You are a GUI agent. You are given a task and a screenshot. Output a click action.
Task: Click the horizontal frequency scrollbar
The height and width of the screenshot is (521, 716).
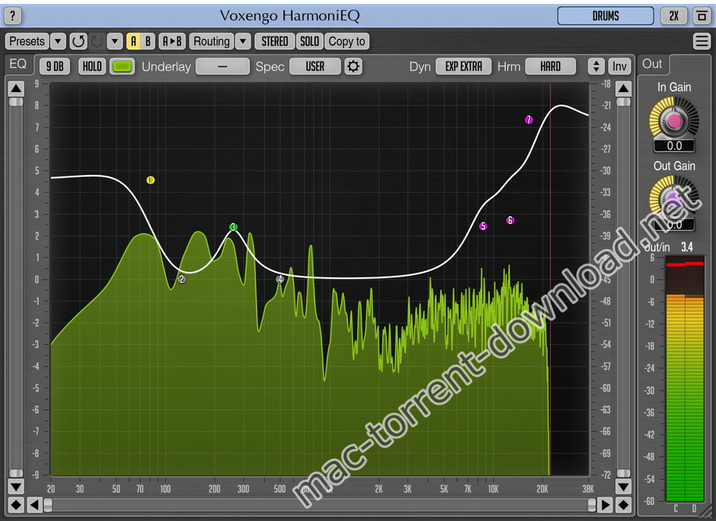[320, 505]
